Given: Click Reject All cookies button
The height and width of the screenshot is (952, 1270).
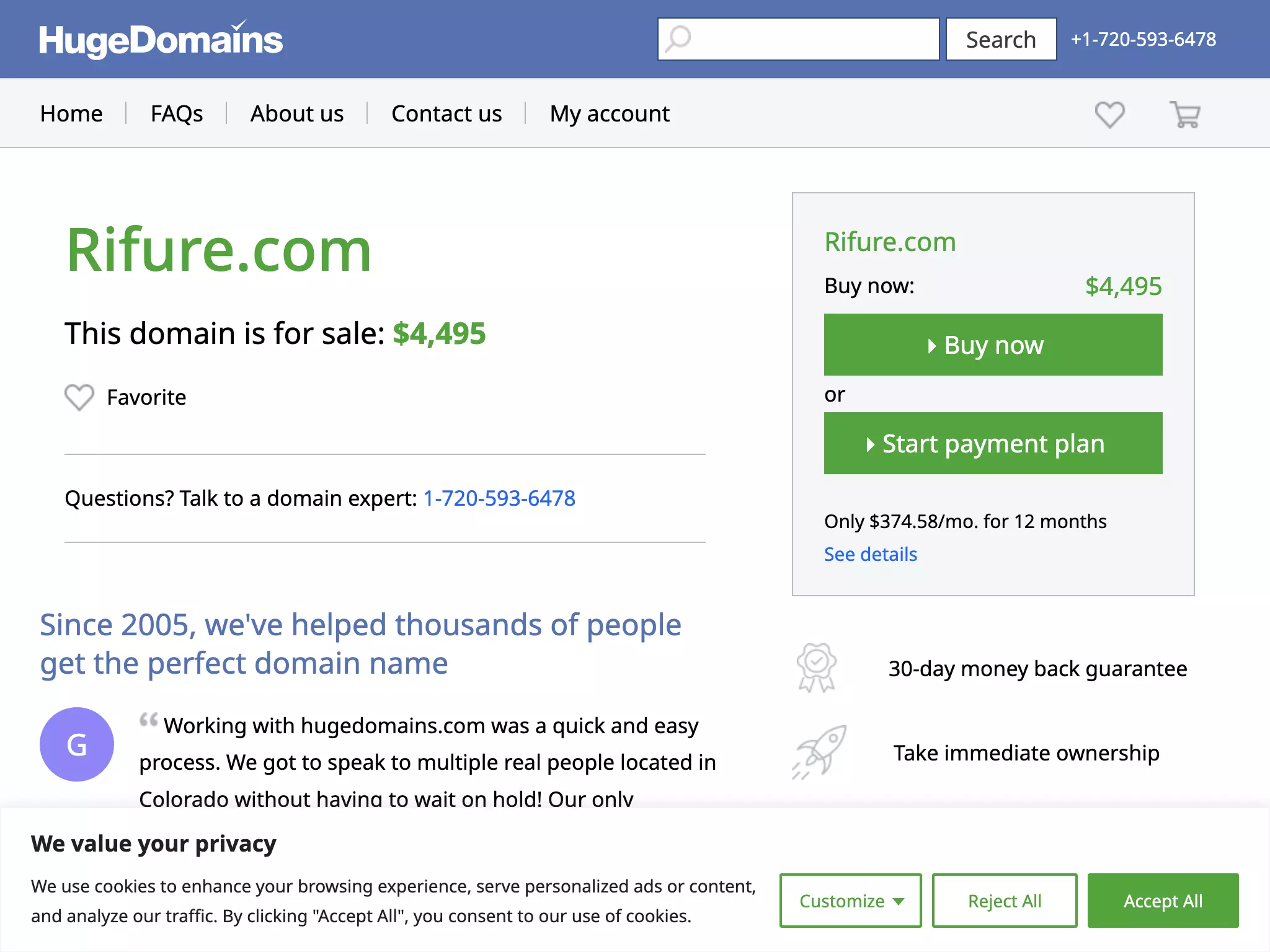Looking at the screenshot, I should [1005, 901].
